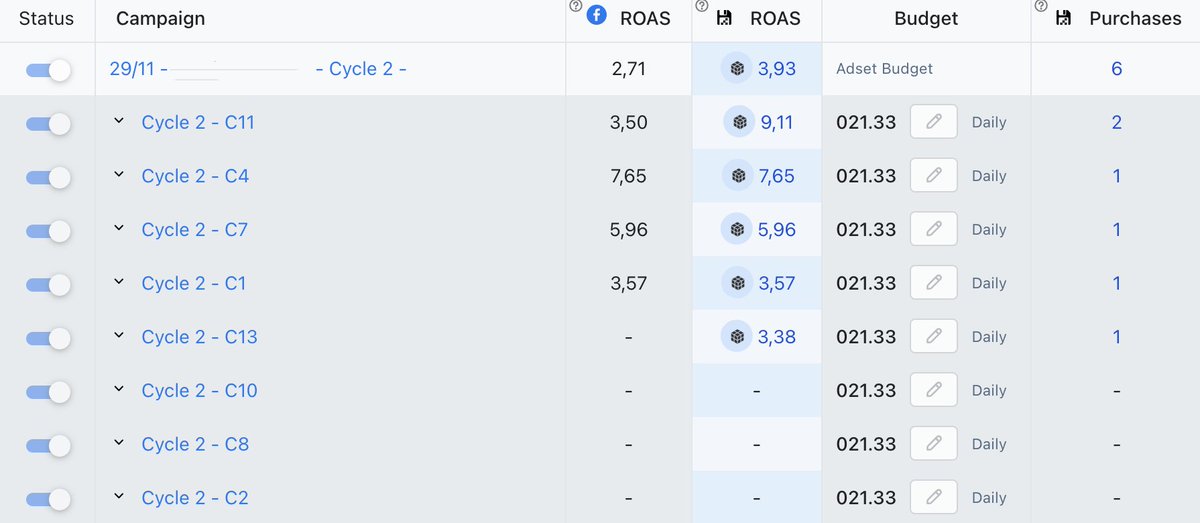The image size is (1200, 523).
Task: Disable the Cycle 2 - C4 ad set
Action: [x=48, y=177]
